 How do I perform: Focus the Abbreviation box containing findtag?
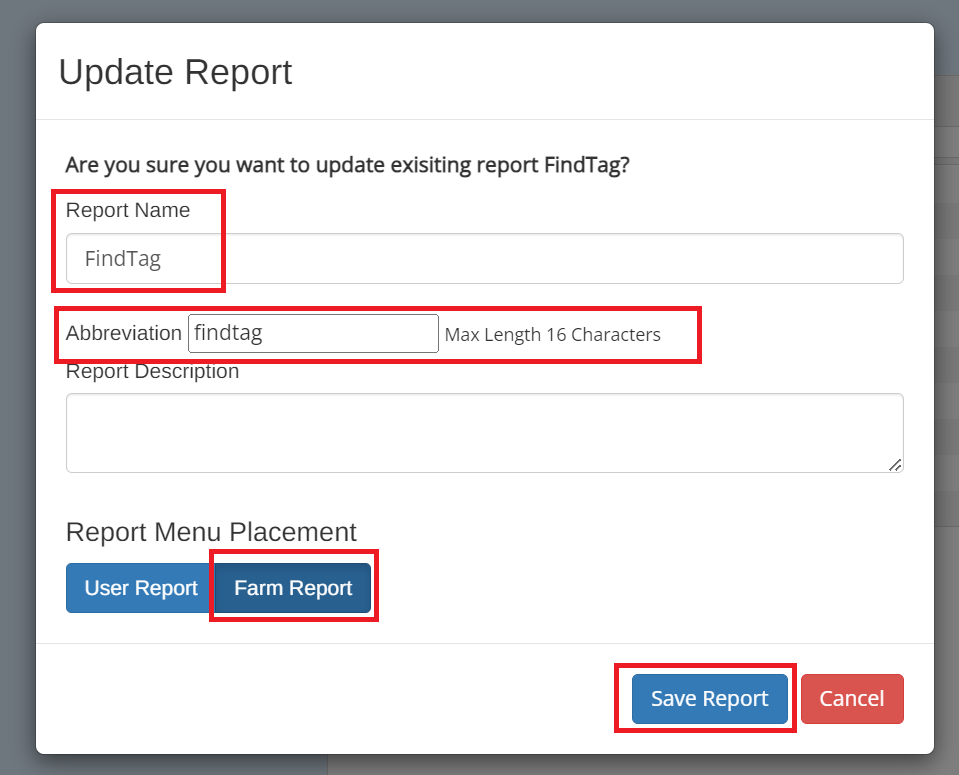click(313, 333)
